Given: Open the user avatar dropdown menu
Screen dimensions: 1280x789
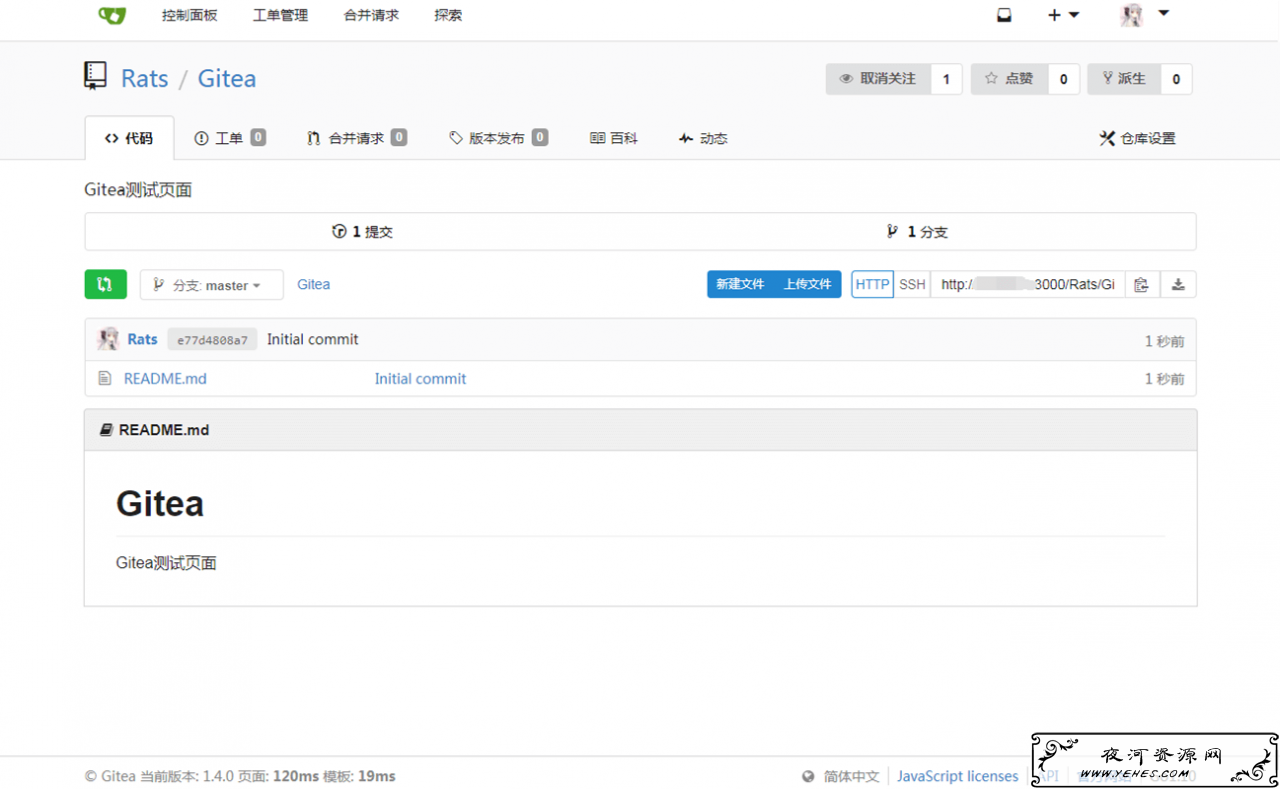Looking at the screenshot, I should [x=1145, y=15].
